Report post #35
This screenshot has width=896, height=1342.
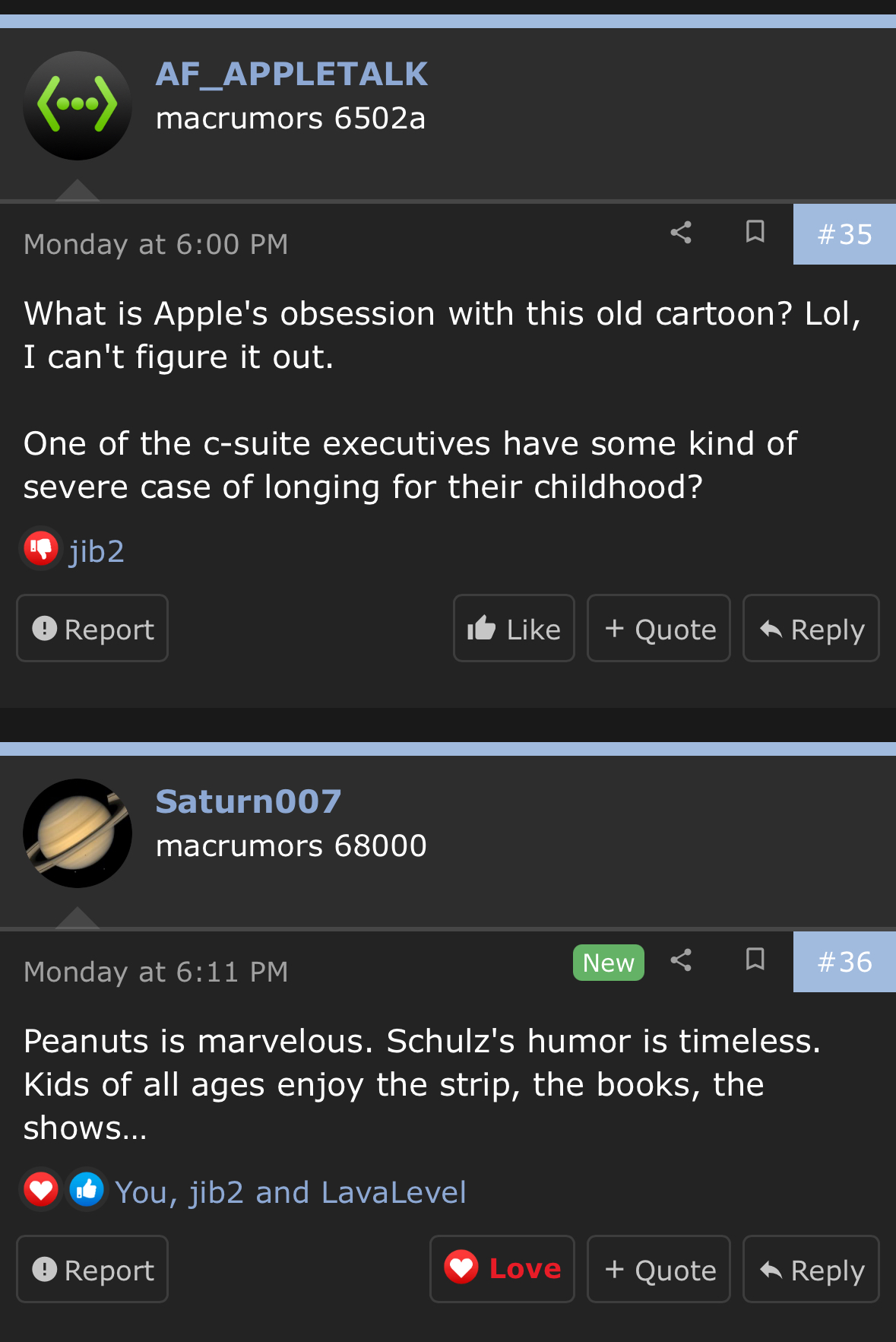pyautogui.click(x=93, y=629)
